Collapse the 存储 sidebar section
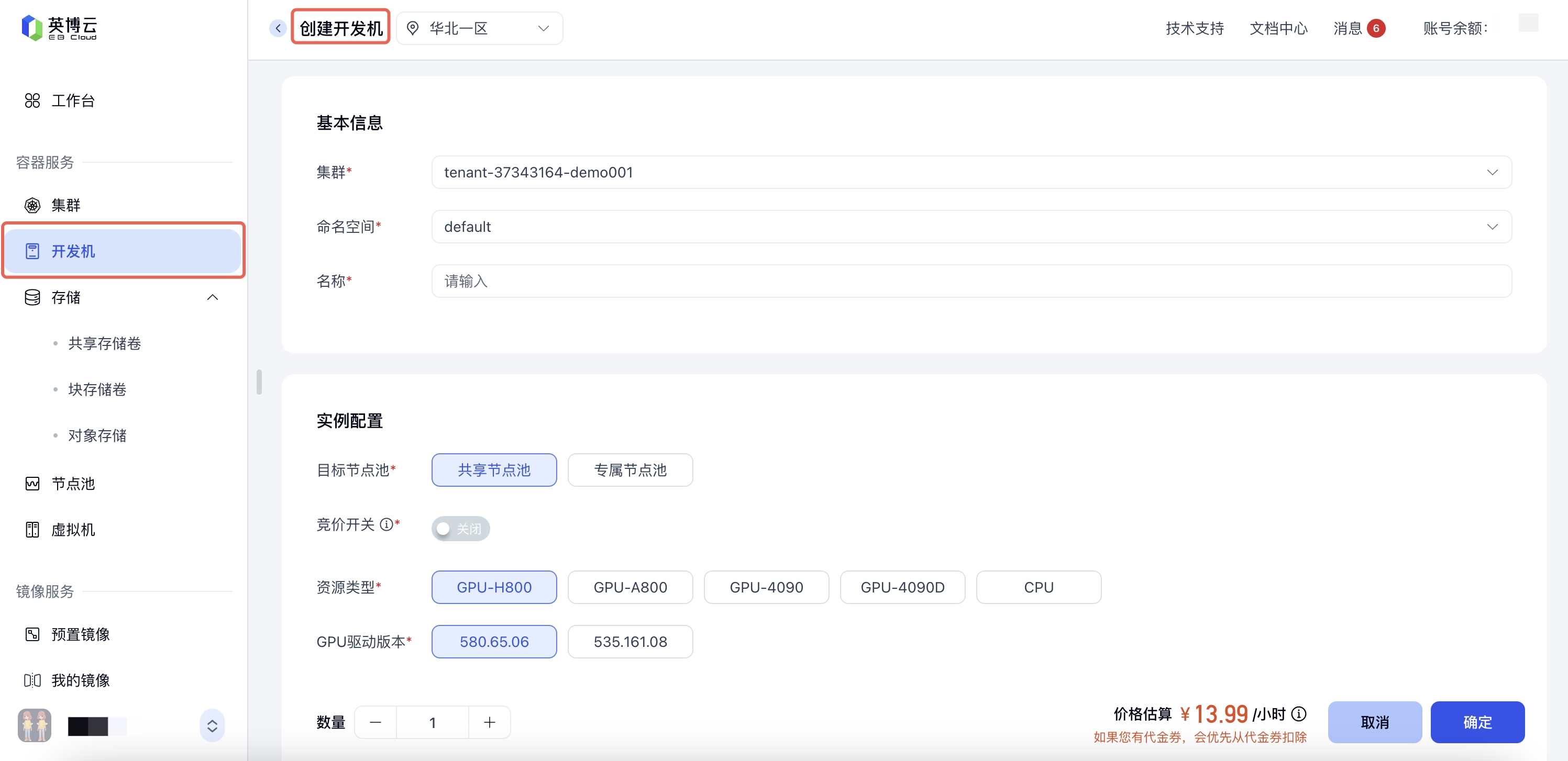 click(x=213, y=297)
